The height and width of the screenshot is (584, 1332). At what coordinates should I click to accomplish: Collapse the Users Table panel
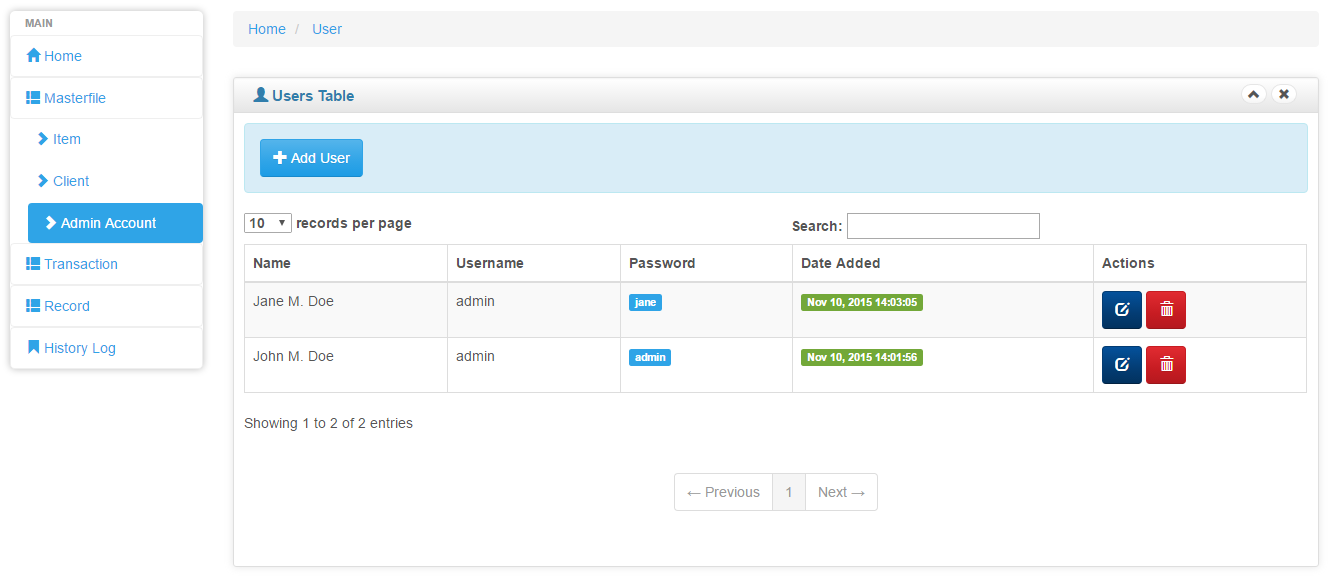tap(1253, 93)
